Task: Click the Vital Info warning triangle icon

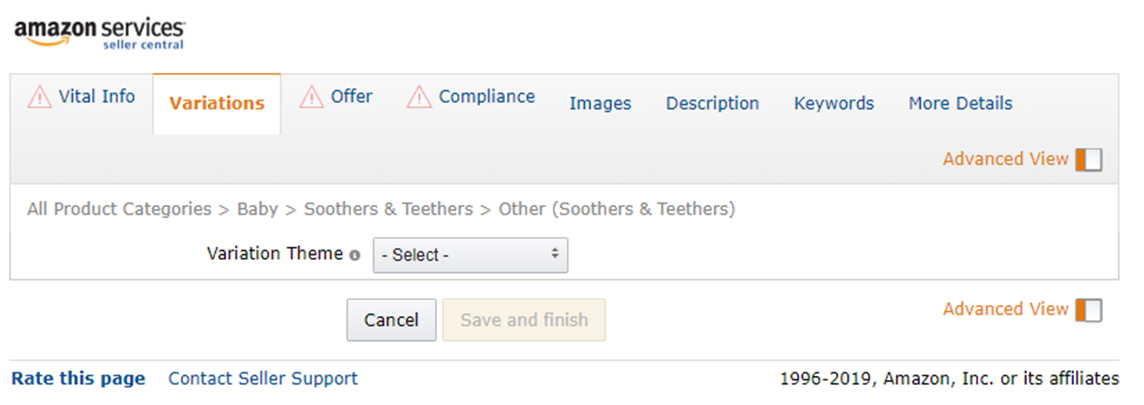Action: tap(39, 97)
